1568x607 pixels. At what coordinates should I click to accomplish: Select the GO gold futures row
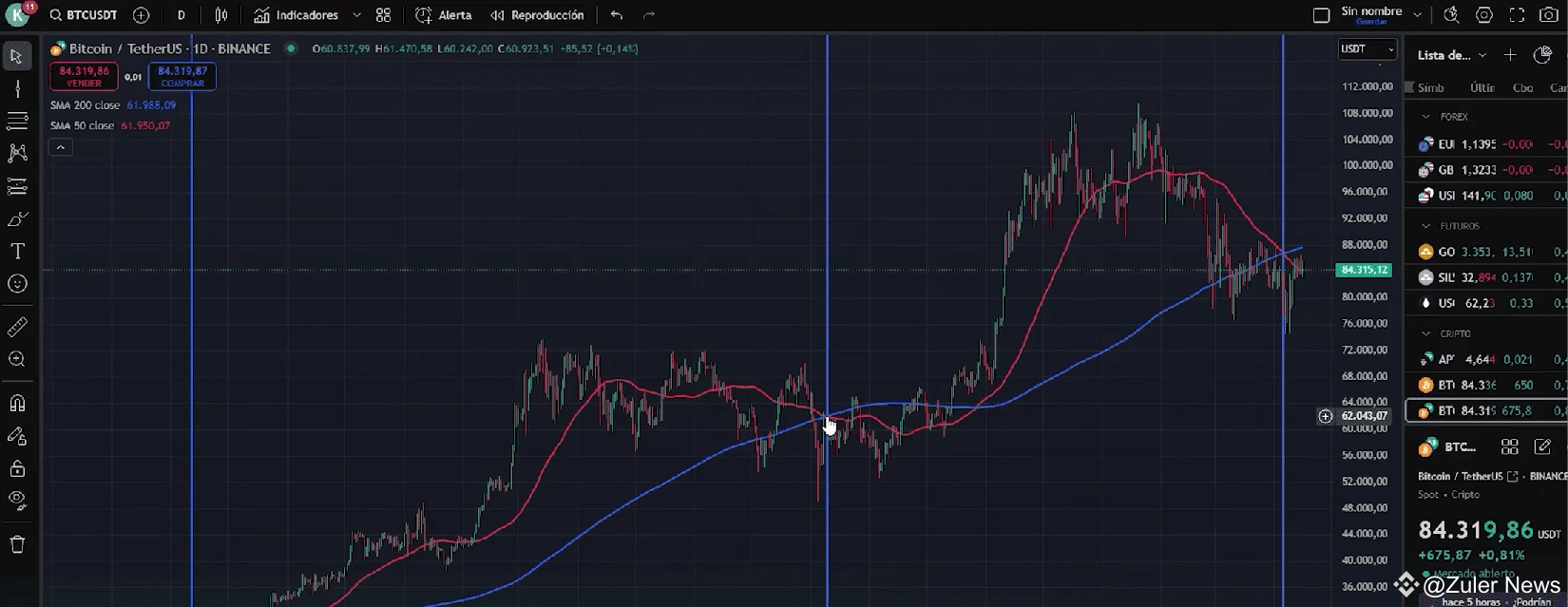click(x=1486, y=252)
